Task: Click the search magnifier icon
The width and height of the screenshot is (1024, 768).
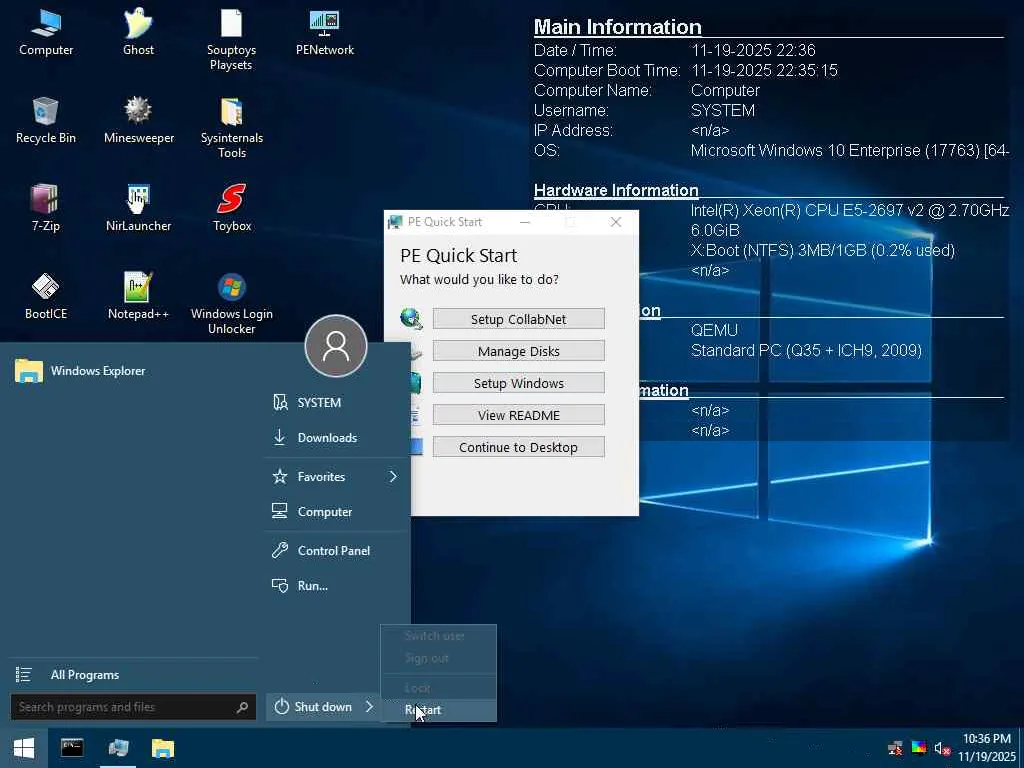Action: point(242,707)
